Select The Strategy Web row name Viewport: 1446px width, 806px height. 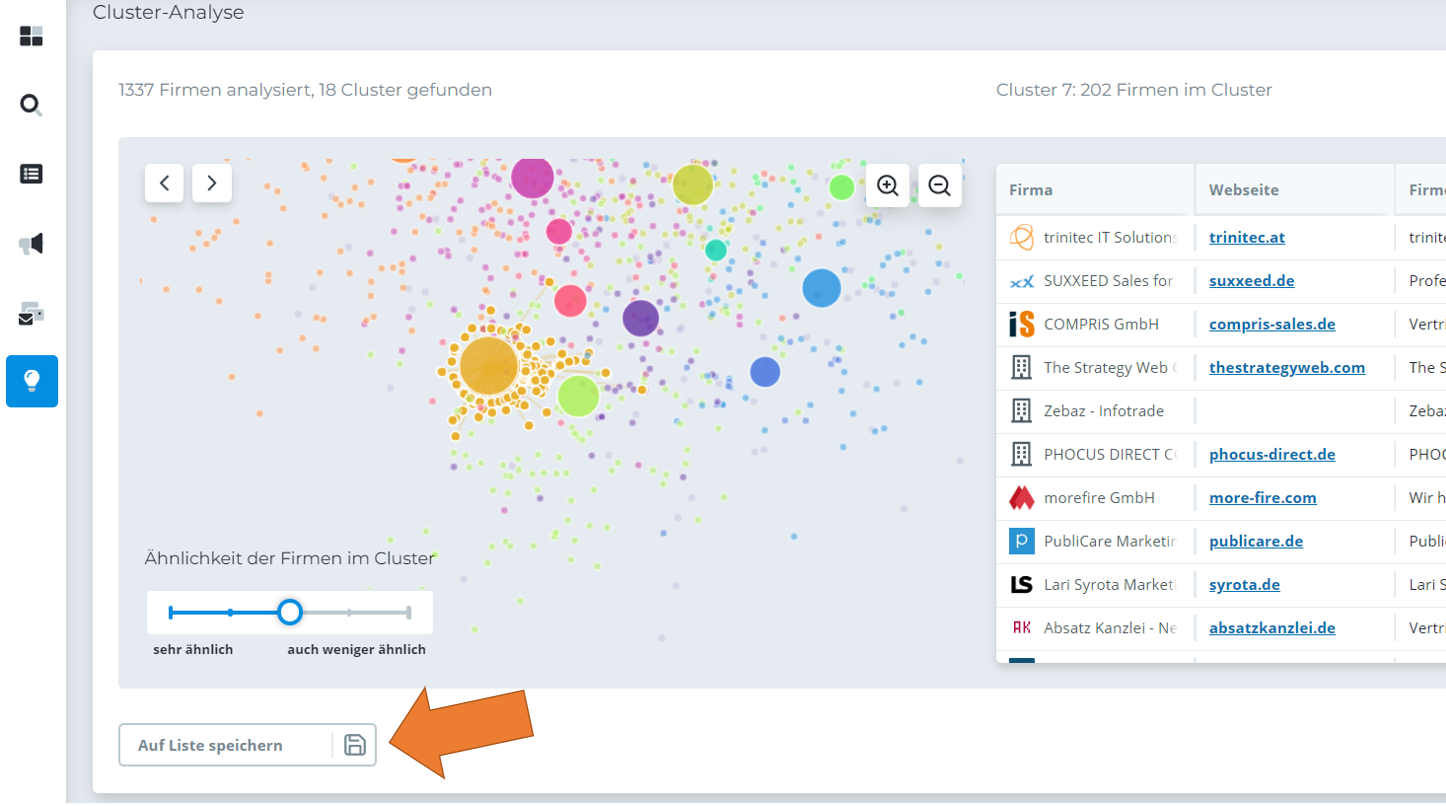[1110, 367]
